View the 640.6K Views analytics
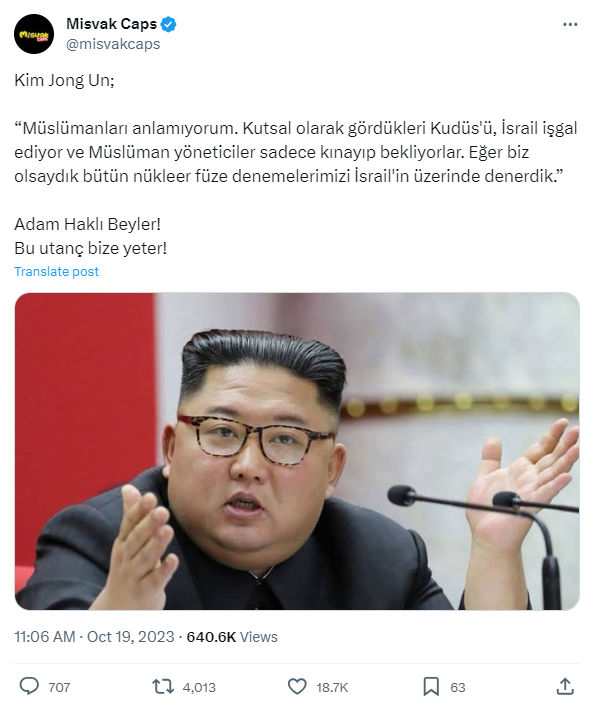 pos(232,637)
